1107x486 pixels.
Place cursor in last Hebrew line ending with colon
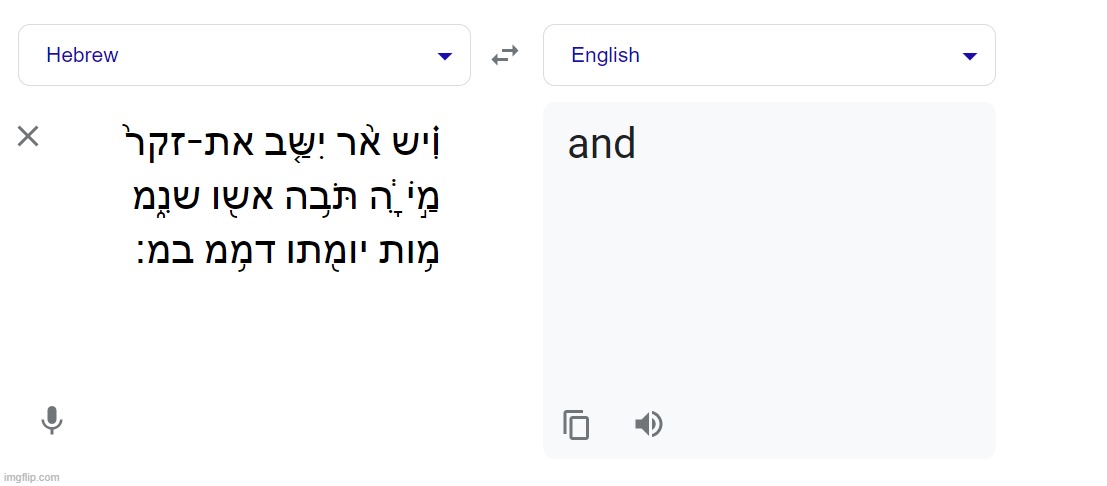pyautogui.click(x=288, y=253)
